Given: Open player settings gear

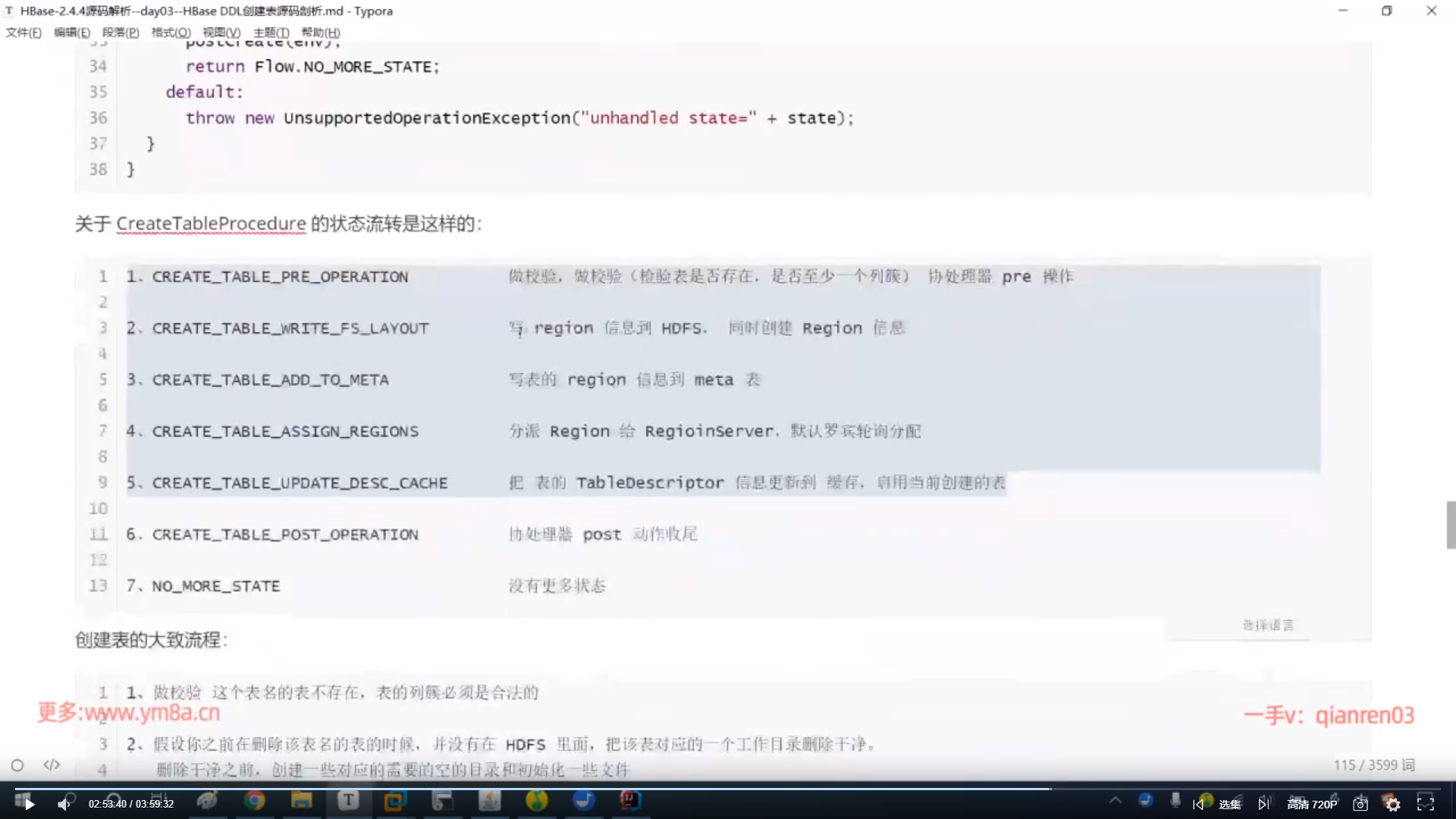Looking at the screenshot, I should tap(1392, 804).
